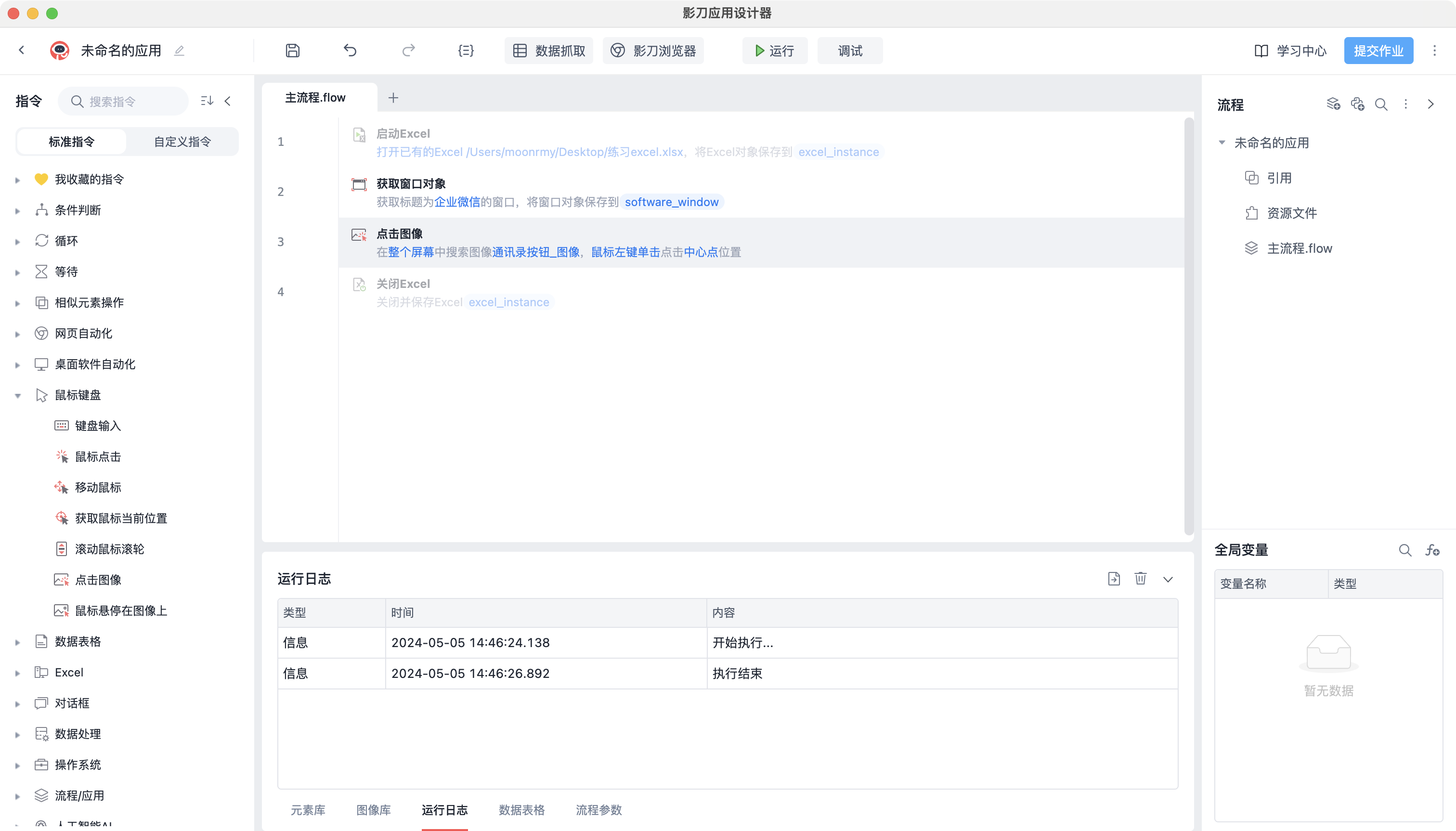Viewport: 1456px width, 831px height.
Task: Save the flow with the disk icon
Action: coord(292,51)
